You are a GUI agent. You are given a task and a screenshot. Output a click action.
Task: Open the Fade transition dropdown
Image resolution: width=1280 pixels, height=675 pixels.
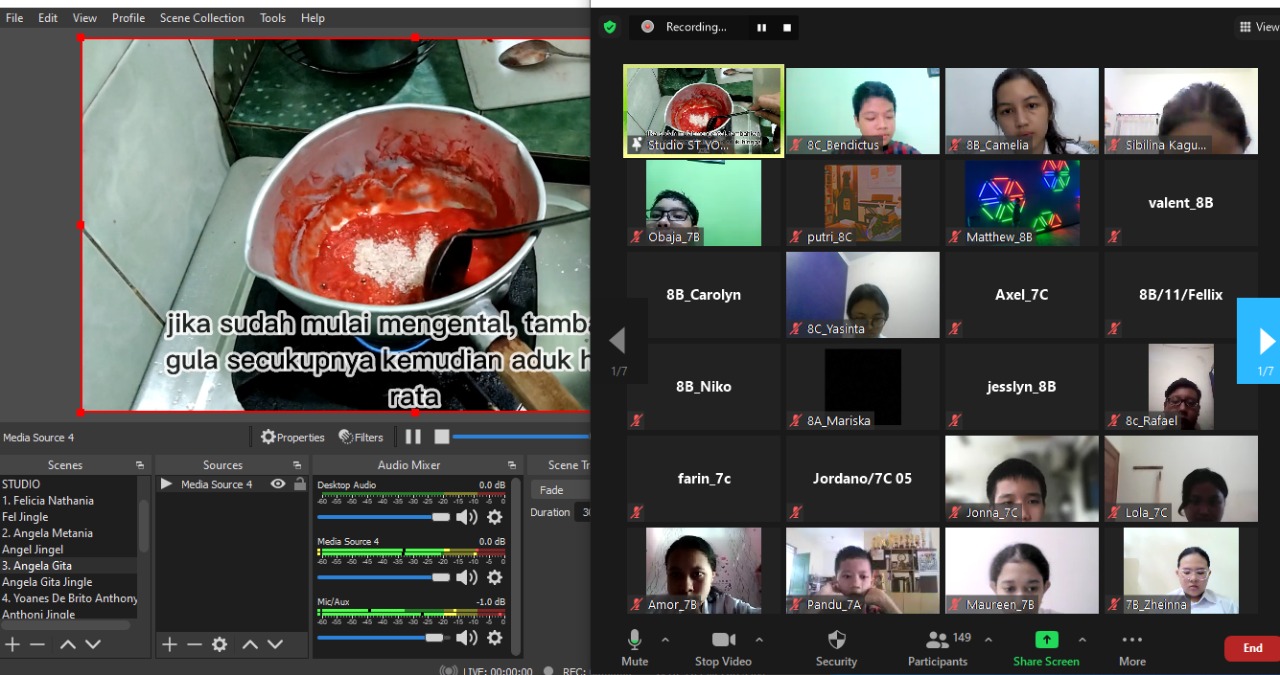click(x=560, y=490)
